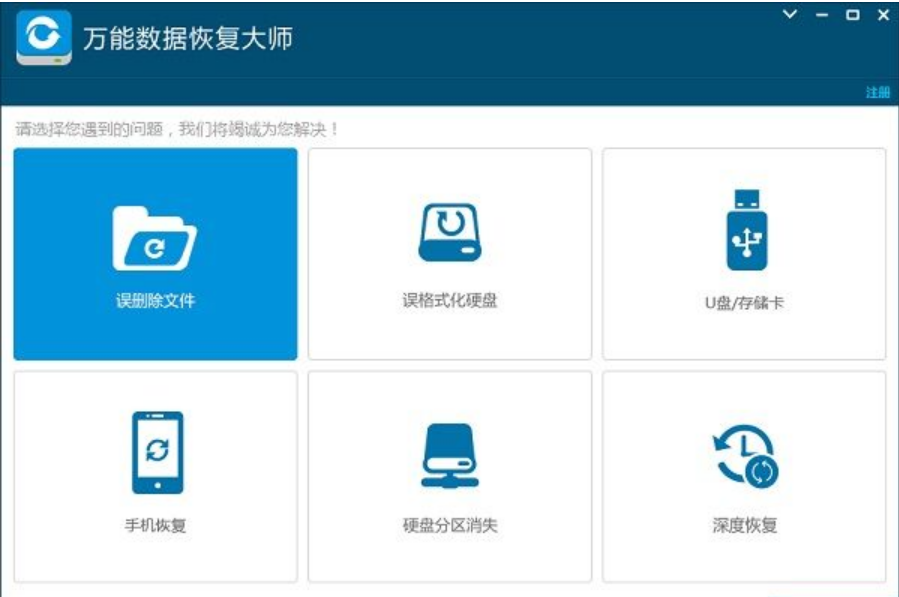Choose the USB drive icon for U盘/存储卡
This screenshot has height=597, width=899.
pyautogui.click(x=746, y=230)
